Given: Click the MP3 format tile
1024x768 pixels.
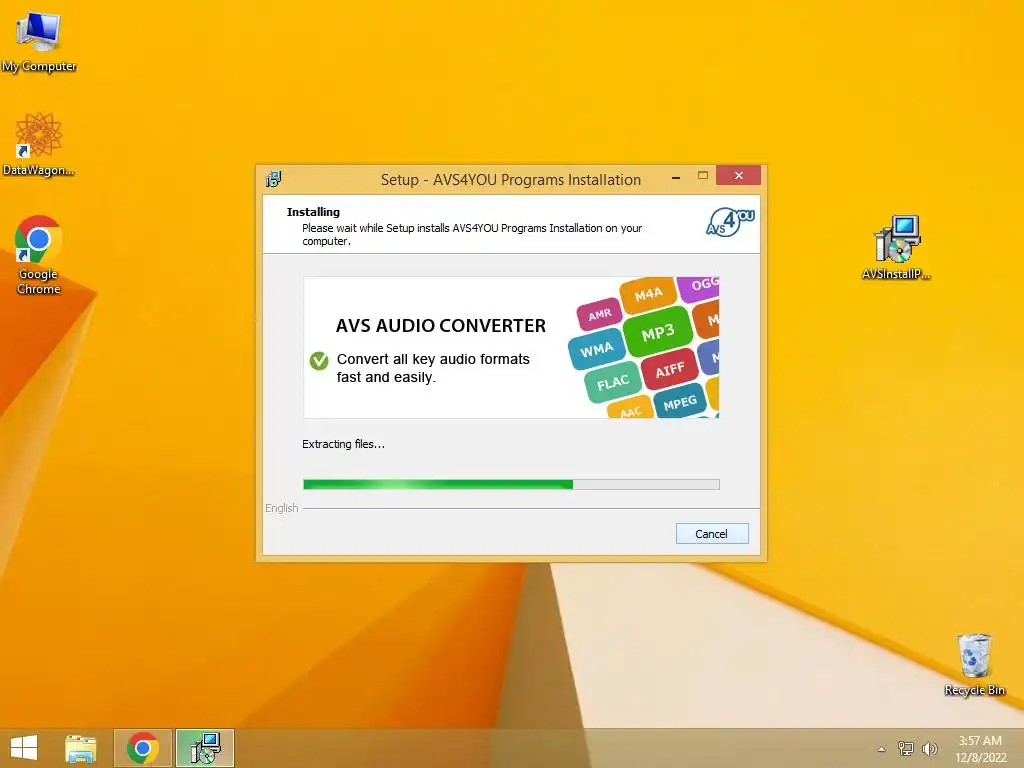Looking at the screenshot, I should (x=658, y=333).
